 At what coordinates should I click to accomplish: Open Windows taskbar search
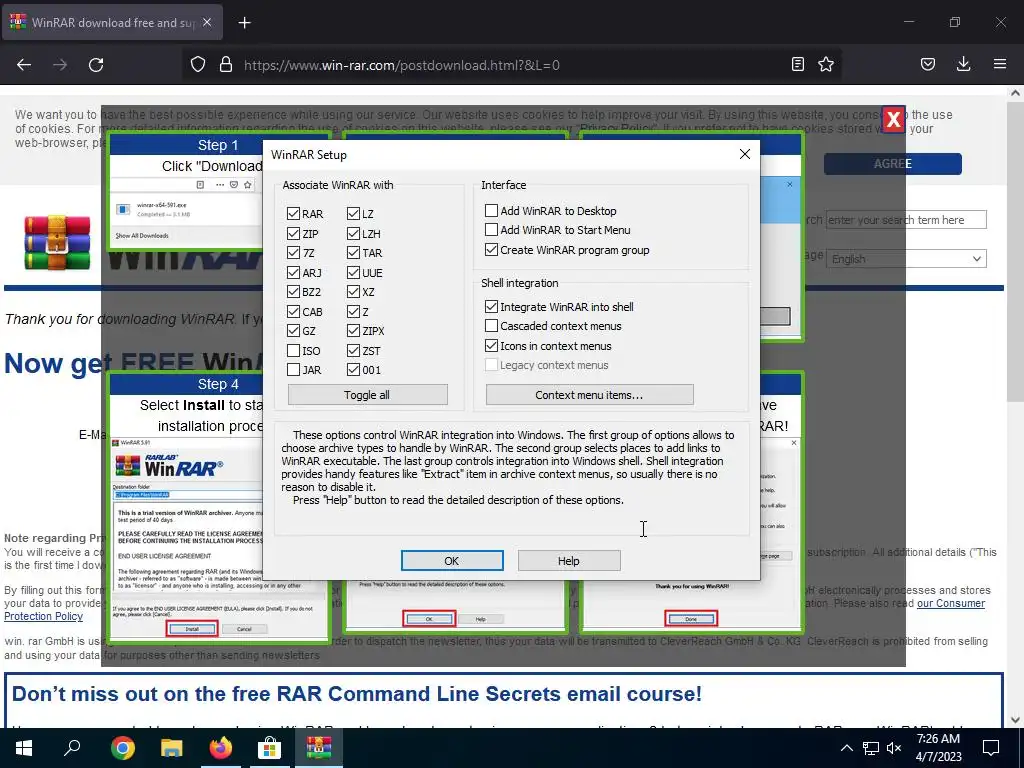click(72, 748)
